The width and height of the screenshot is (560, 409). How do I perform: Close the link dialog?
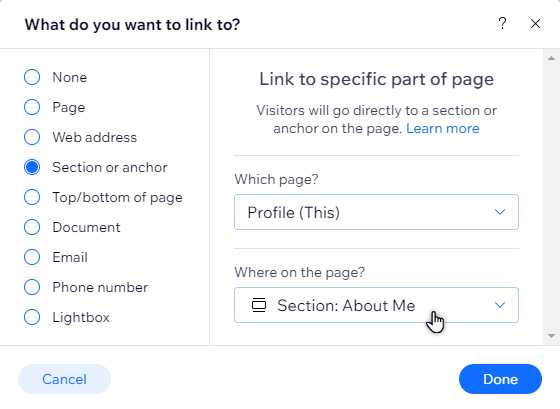tap(535, 24)
